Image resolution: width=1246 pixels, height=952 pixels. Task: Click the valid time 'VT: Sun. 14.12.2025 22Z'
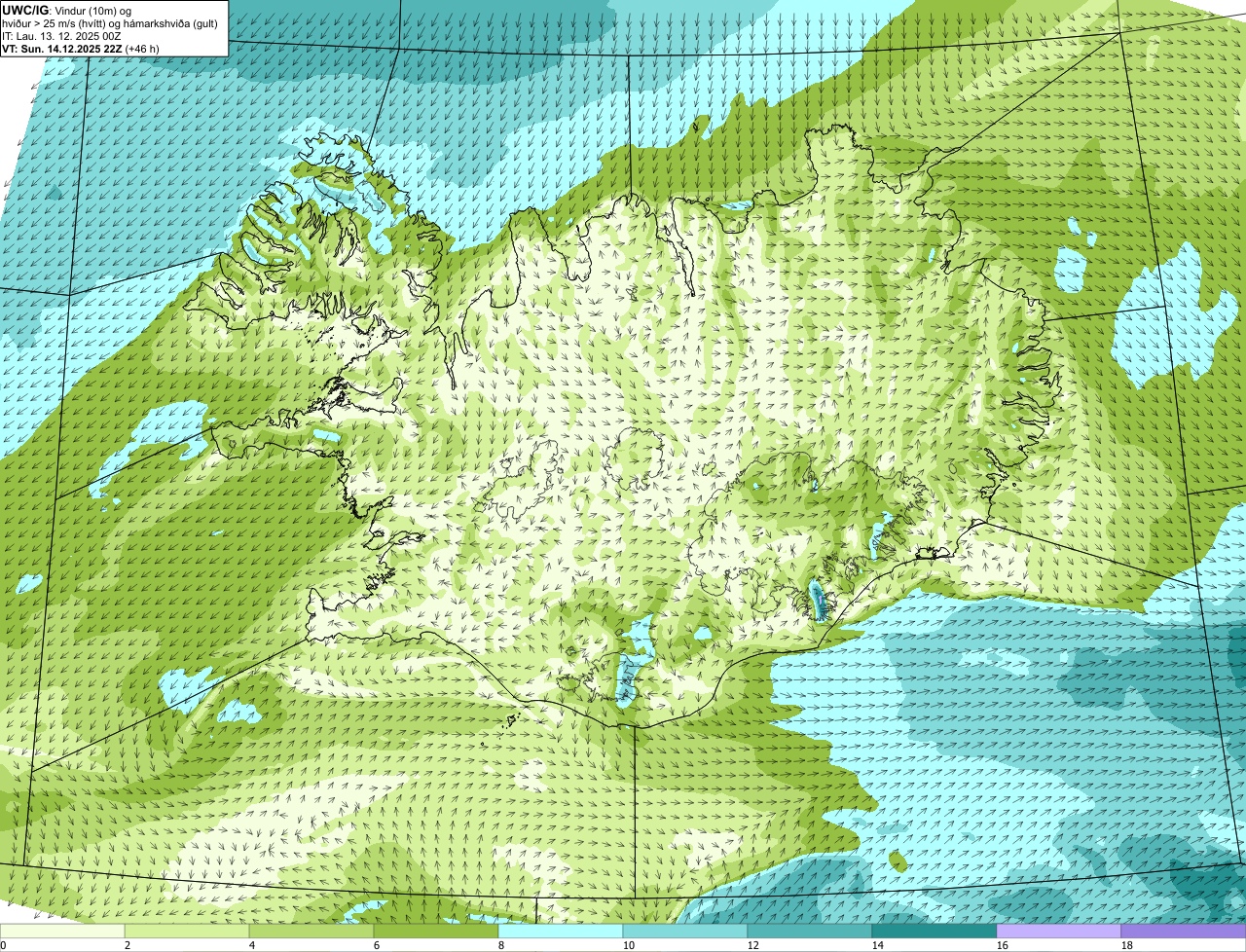62,48
